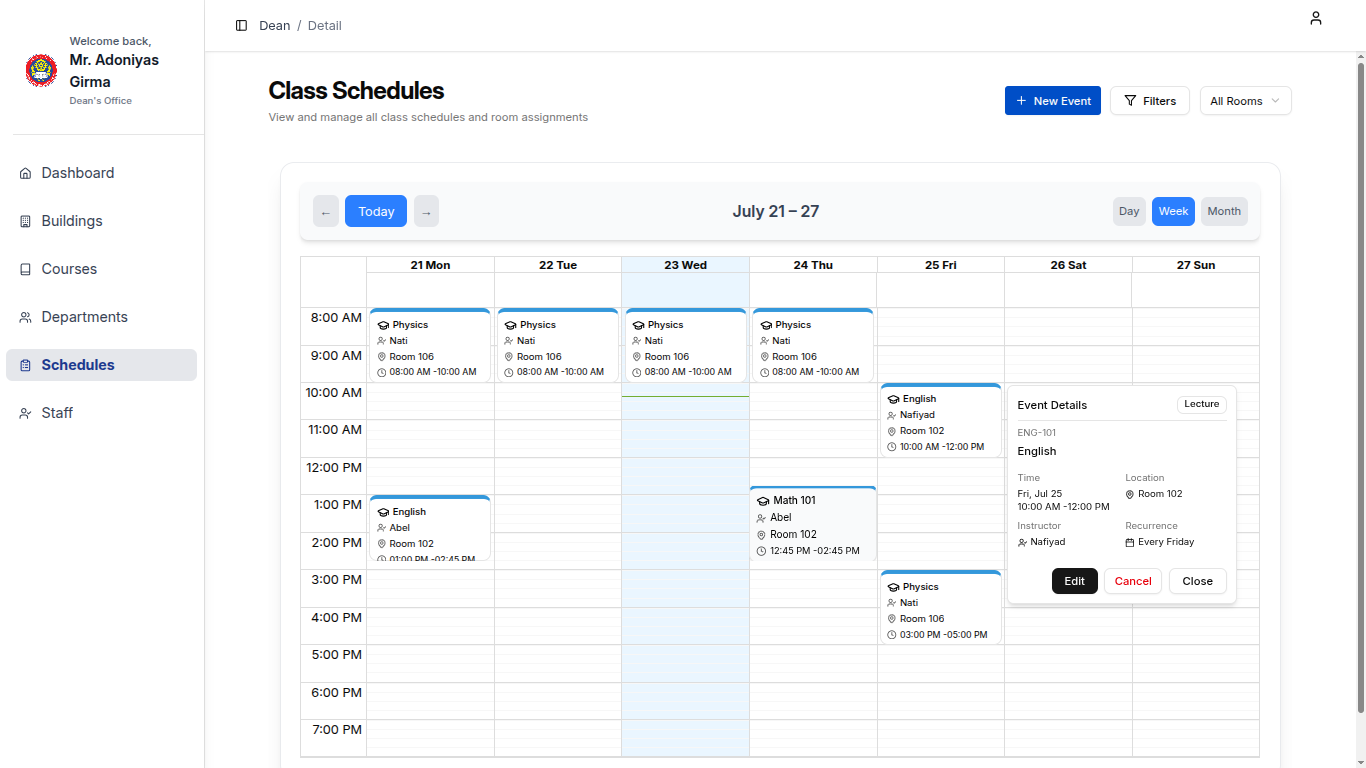Go to next week arrow

(426, 211)
